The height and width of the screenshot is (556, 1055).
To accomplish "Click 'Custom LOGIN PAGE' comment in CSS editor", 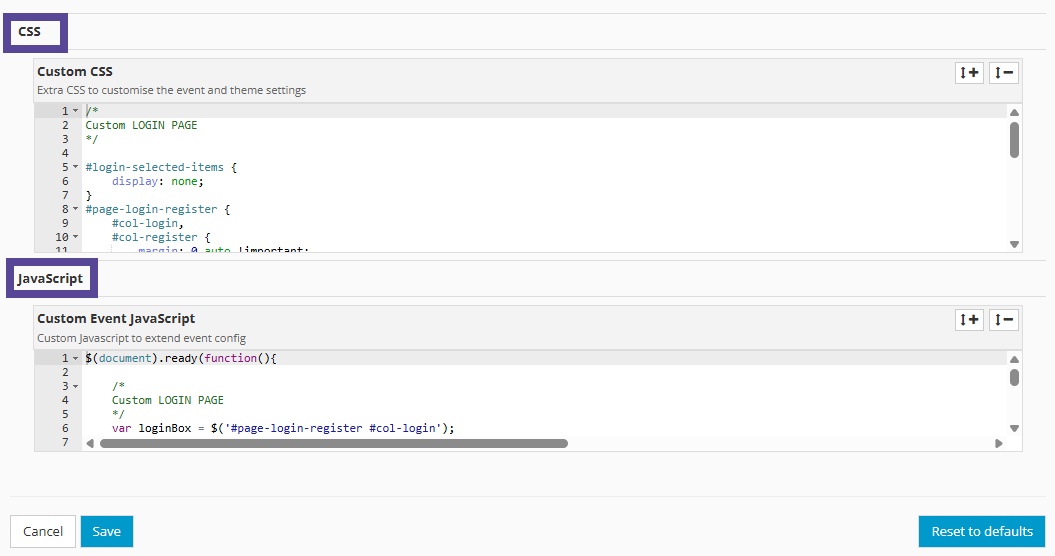I will tap(141, 125).
